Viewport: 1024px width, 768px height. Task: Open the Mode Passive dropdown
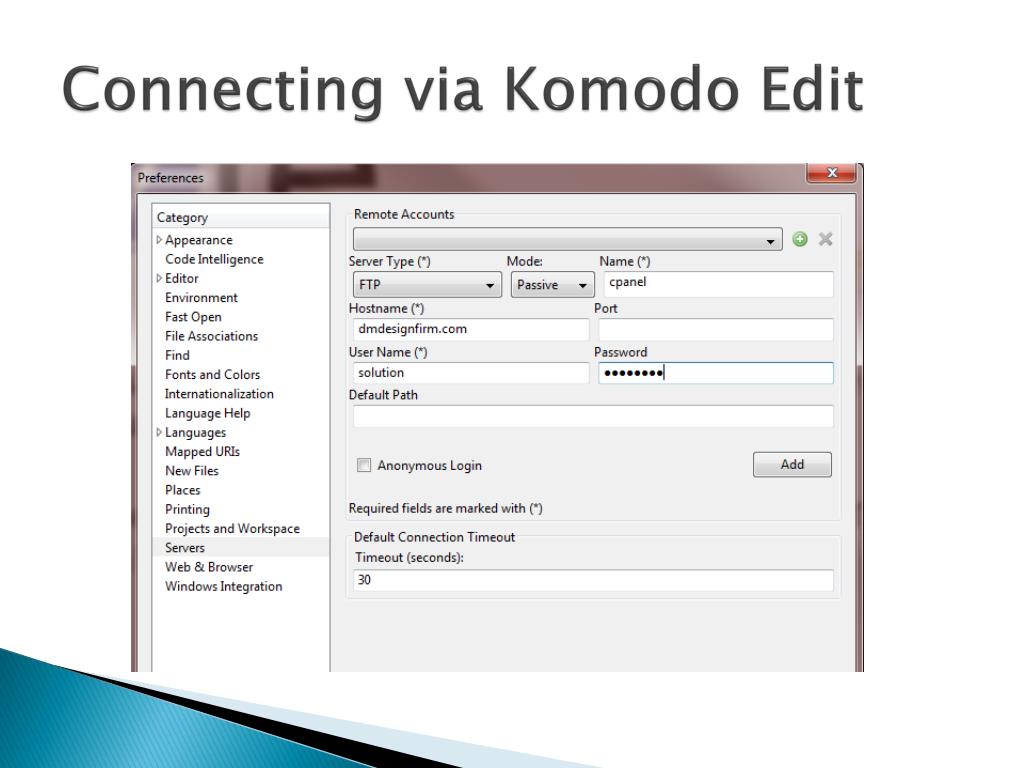click(x=552, y=285)
